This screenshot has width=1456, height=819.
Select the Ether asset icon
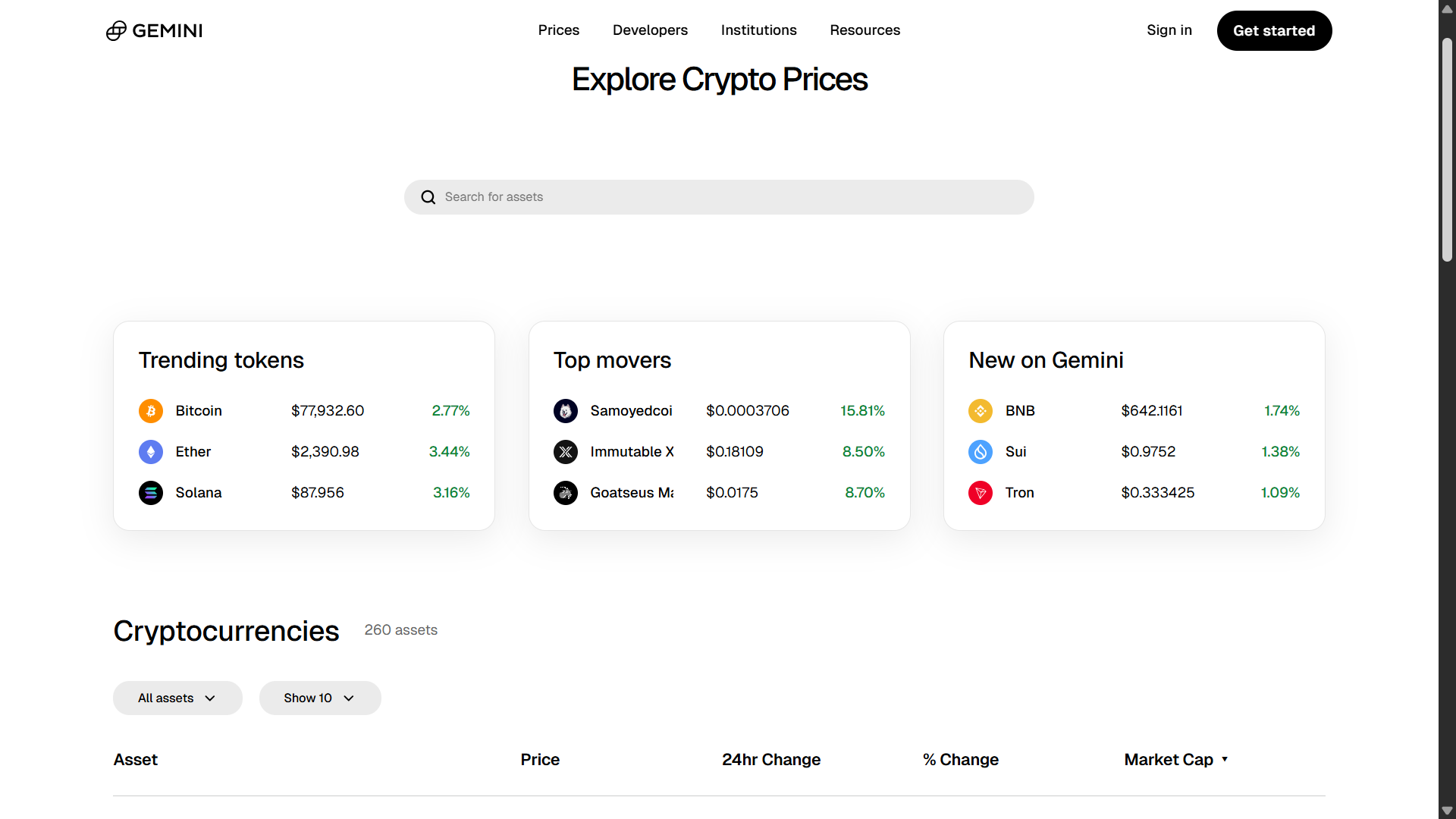point(150,451)
